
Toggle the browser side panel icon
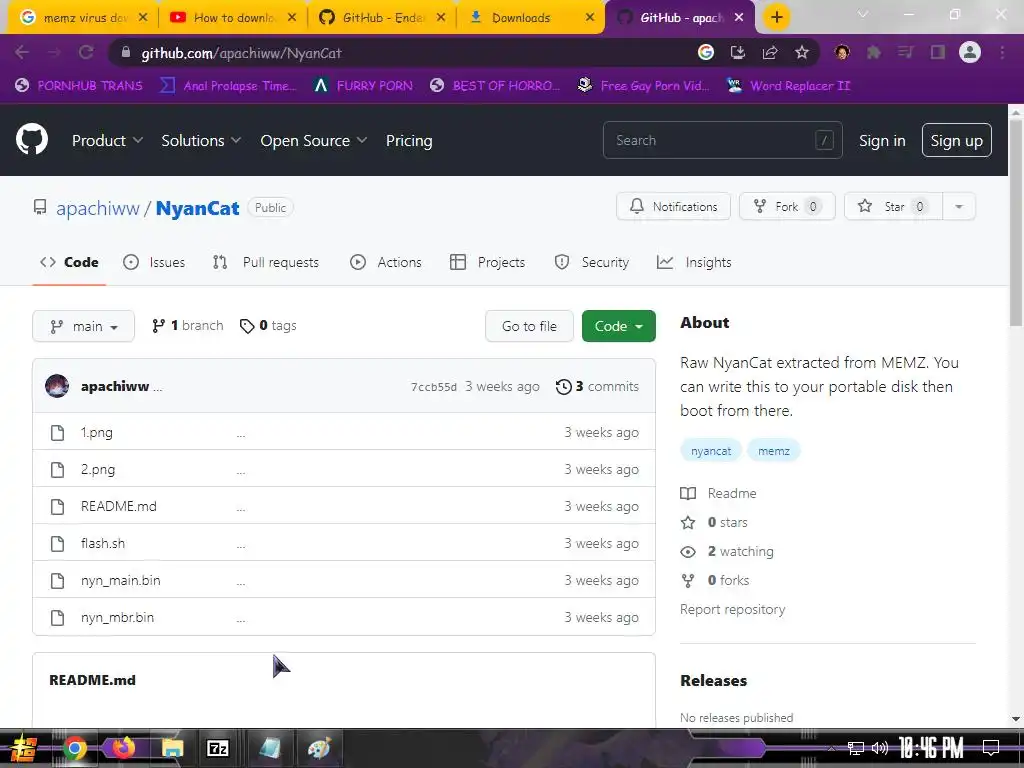click(938, 53)
